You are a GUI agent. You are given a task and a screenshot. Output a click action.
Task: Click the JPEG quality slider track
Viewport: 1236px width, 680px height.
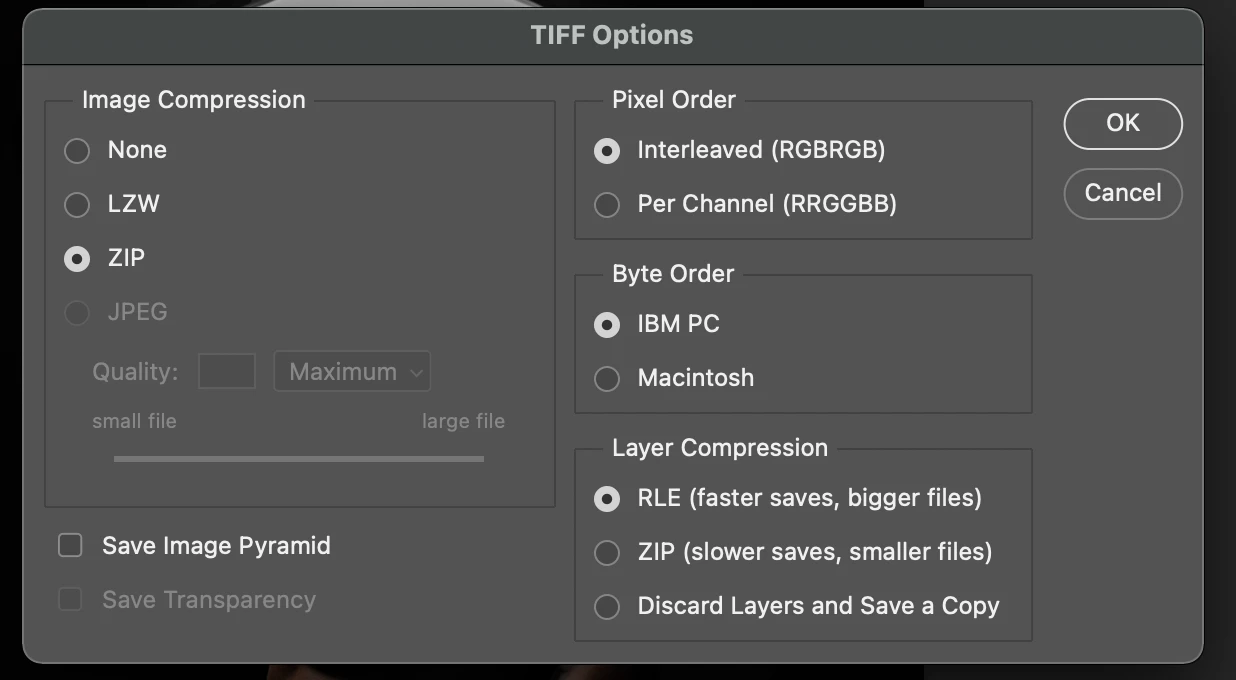tap(299, 459)
